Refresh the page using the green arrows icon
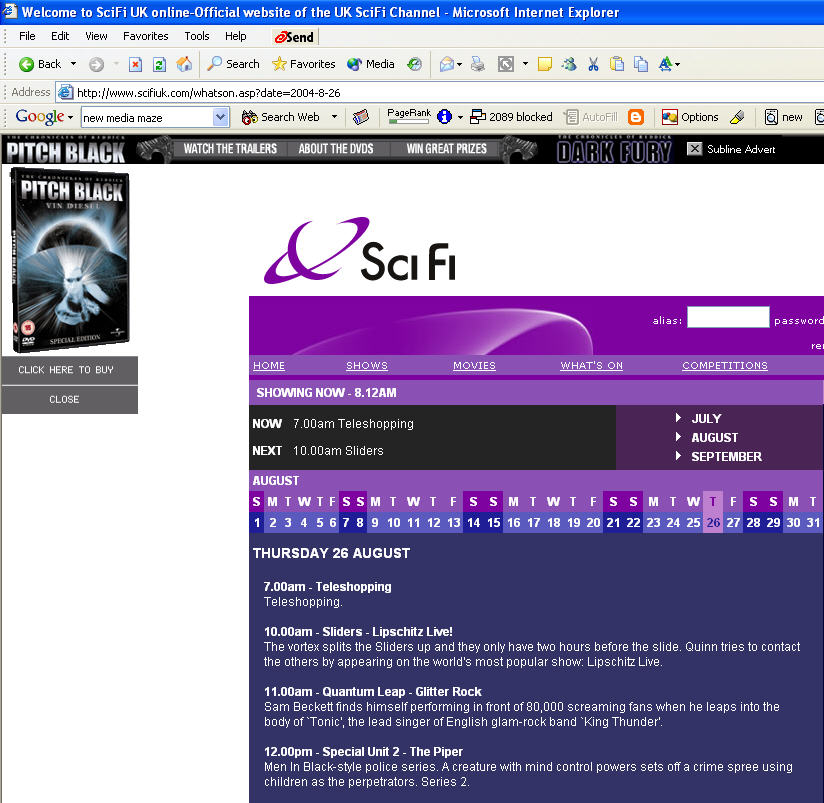 (x=159, y=64)
